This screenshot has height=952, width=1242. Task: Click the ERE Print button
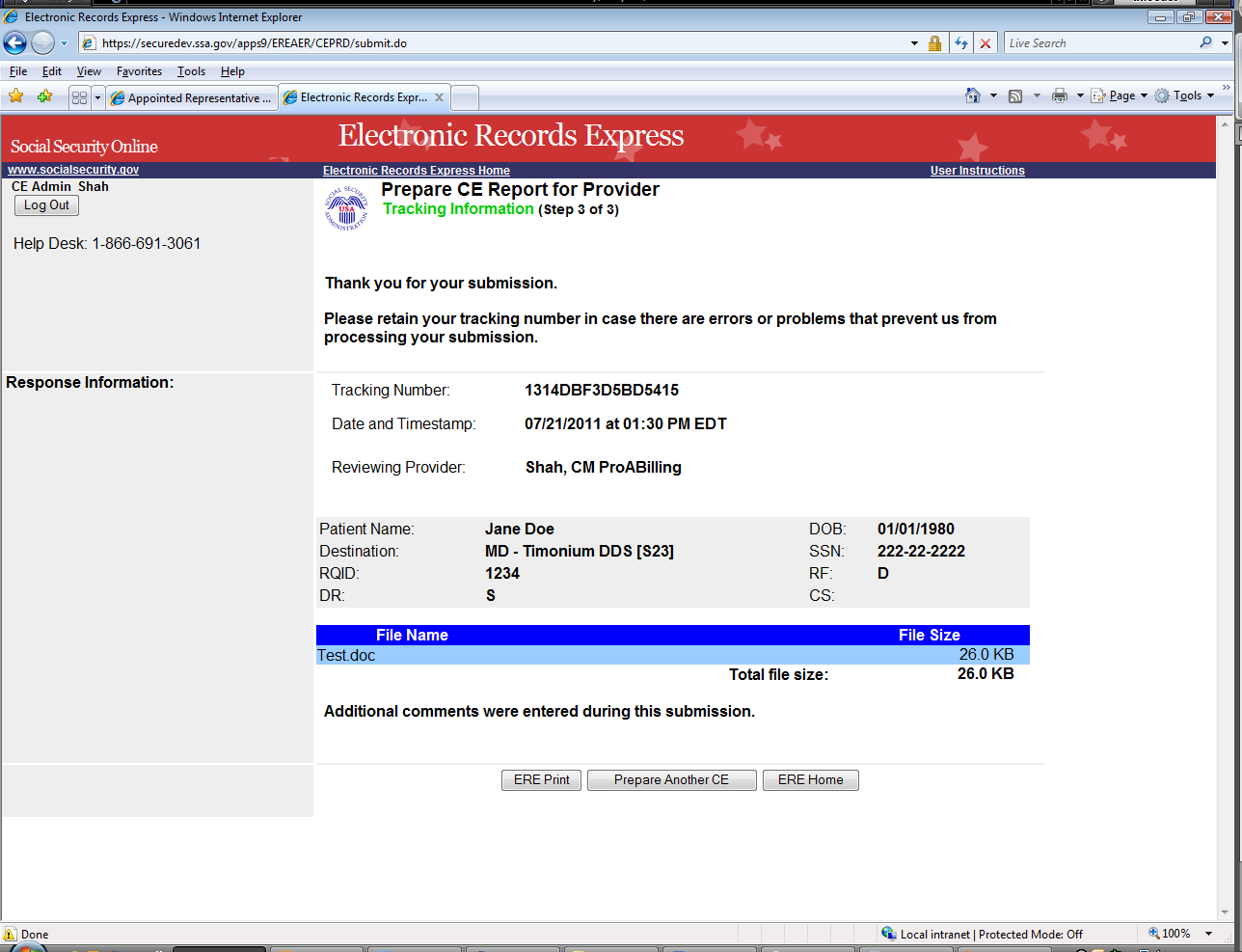pyautogui.click(x=541, y=780)
